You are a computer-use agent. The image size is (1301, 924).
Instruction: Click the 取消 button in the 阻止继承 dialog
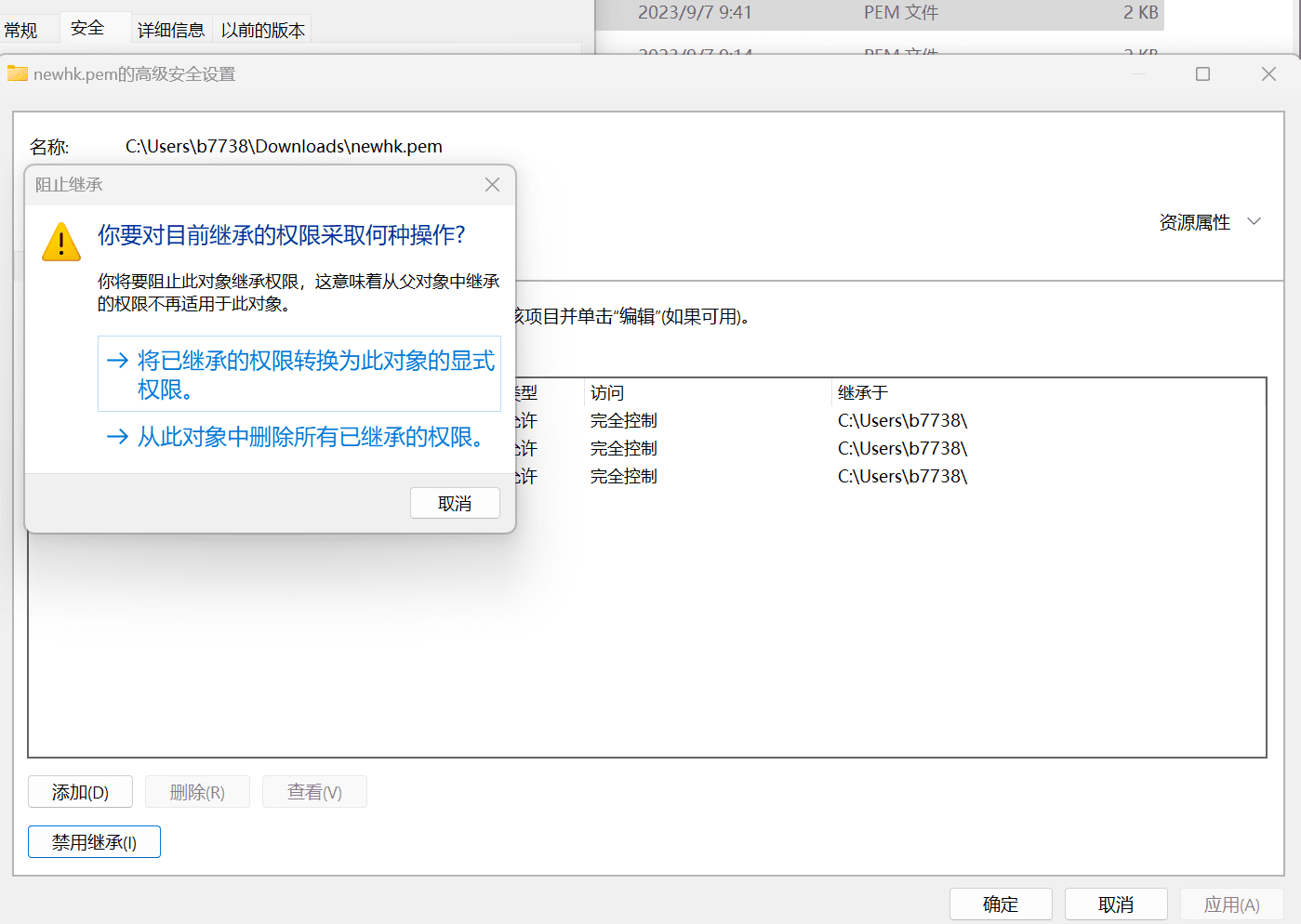455,503
